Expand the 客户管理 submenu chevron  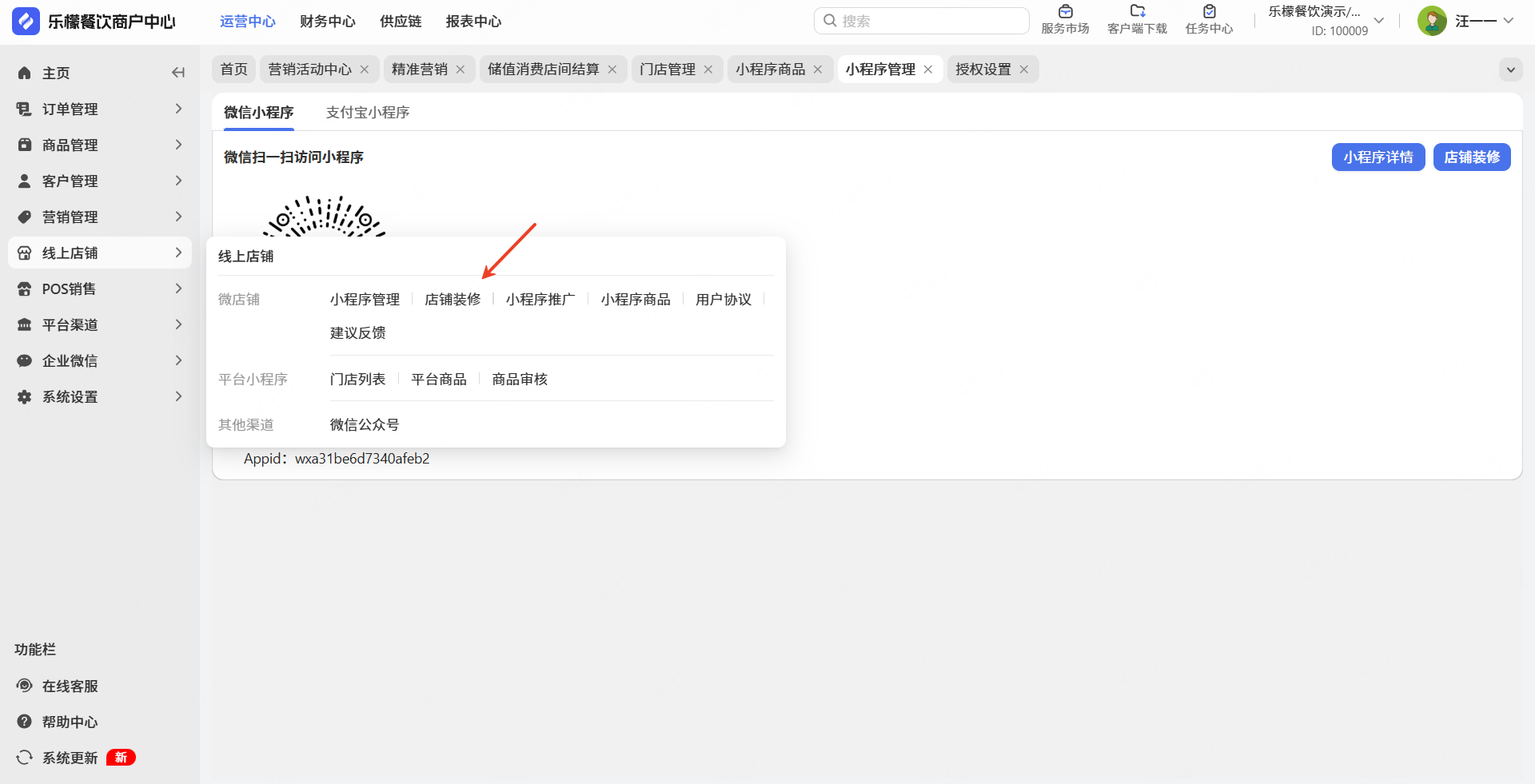pos(178,181)
